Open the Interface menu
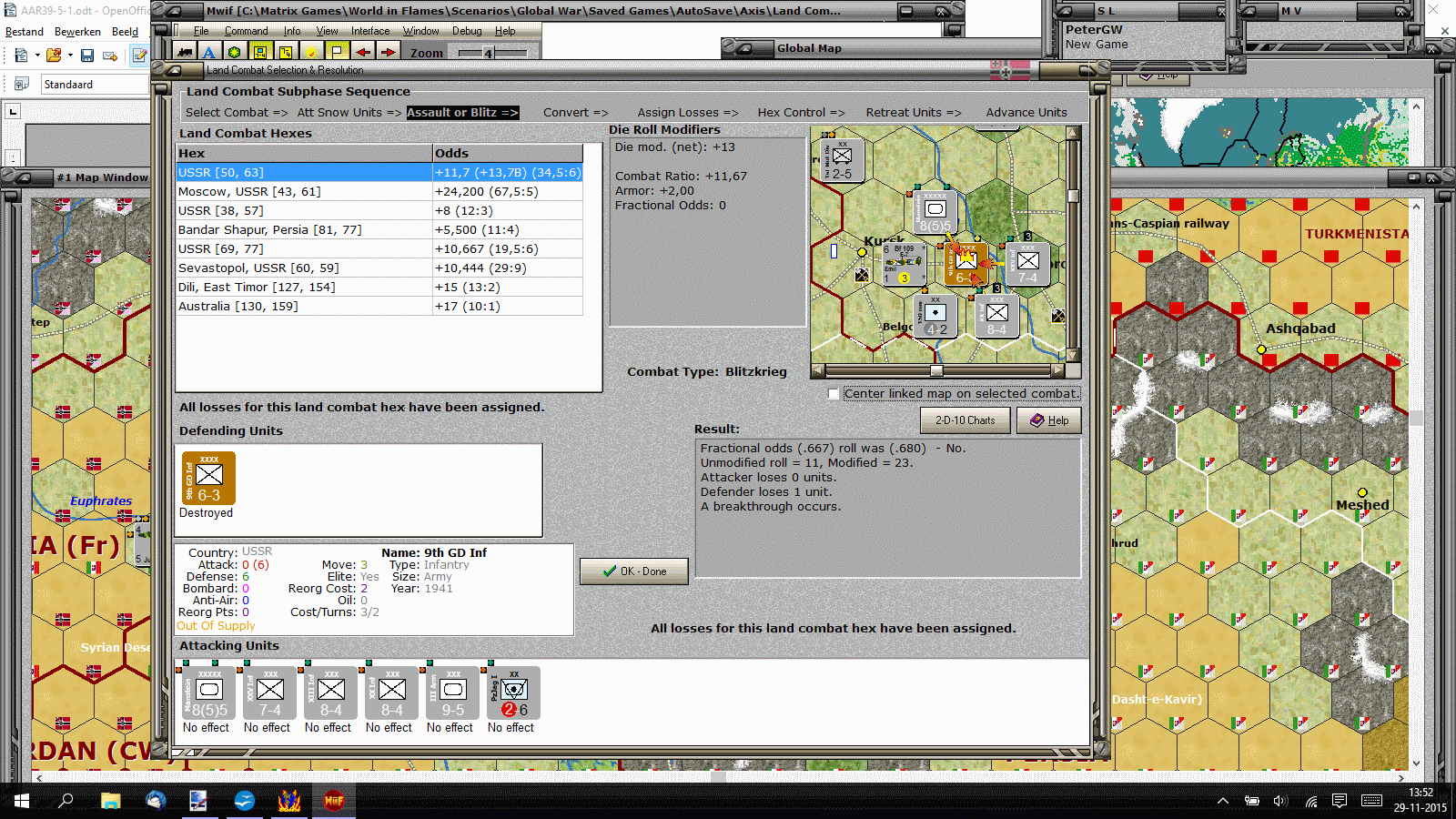 tap(370, 31)
